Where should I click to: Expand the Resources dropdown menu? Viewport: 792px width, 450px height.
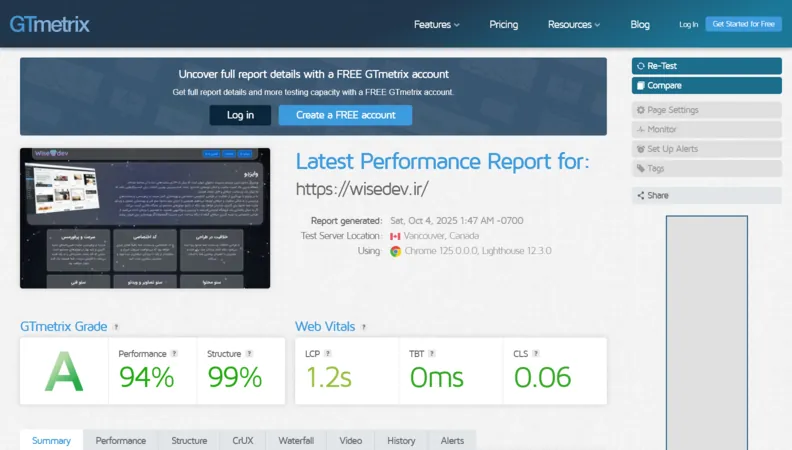[x=574, y=24]
